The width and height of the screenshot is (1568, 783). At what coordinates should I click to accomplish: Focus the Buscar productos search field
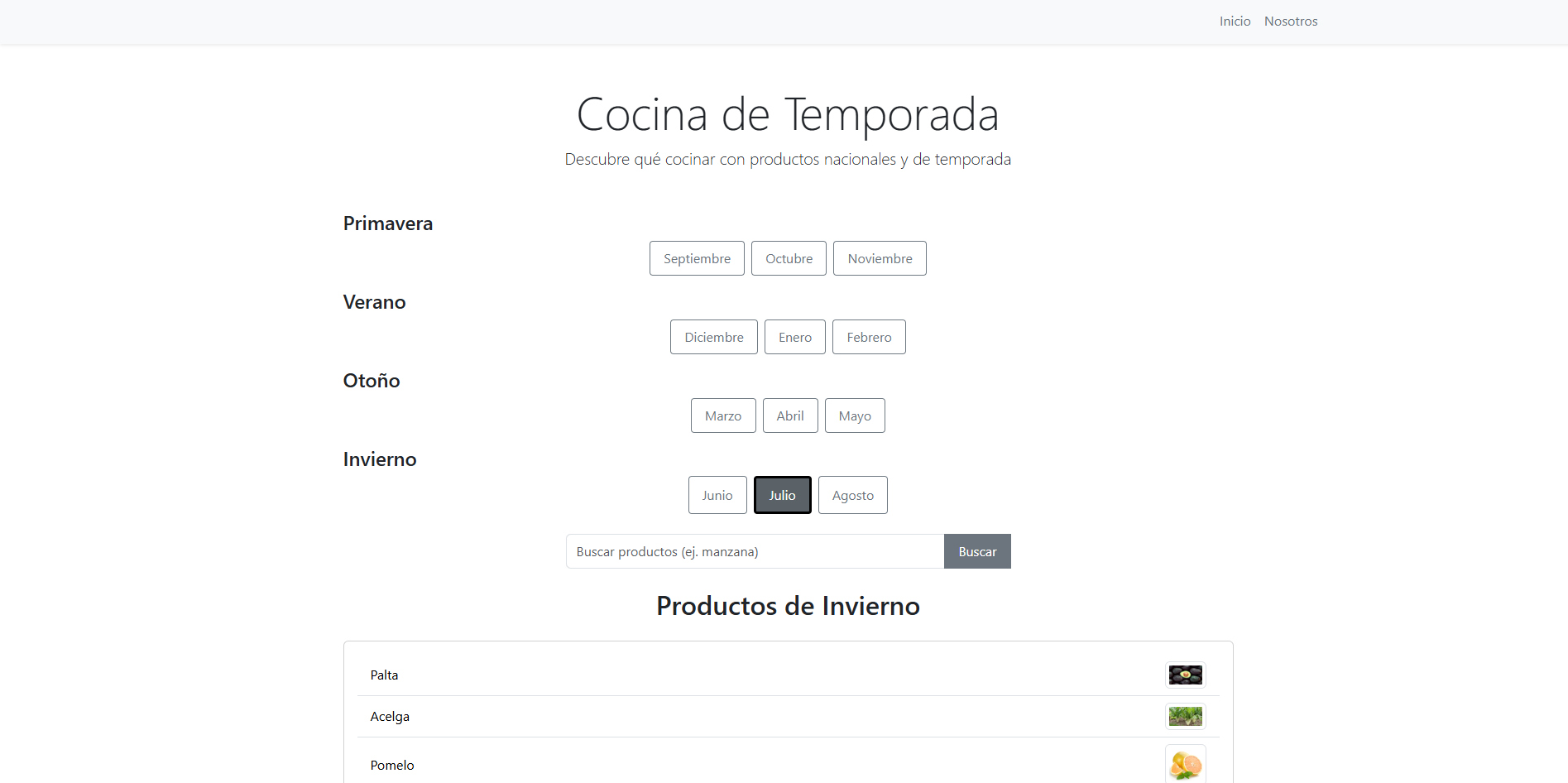coord(755,551)
